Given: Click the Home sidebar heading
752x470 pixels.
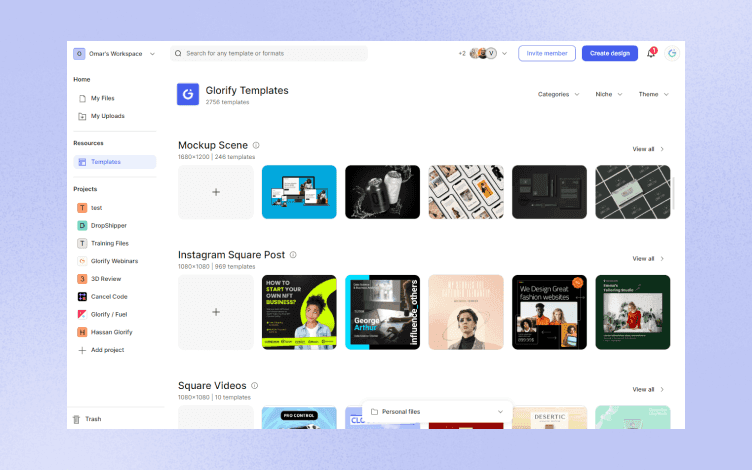Looking at the screenshot, I should point(82,79).
